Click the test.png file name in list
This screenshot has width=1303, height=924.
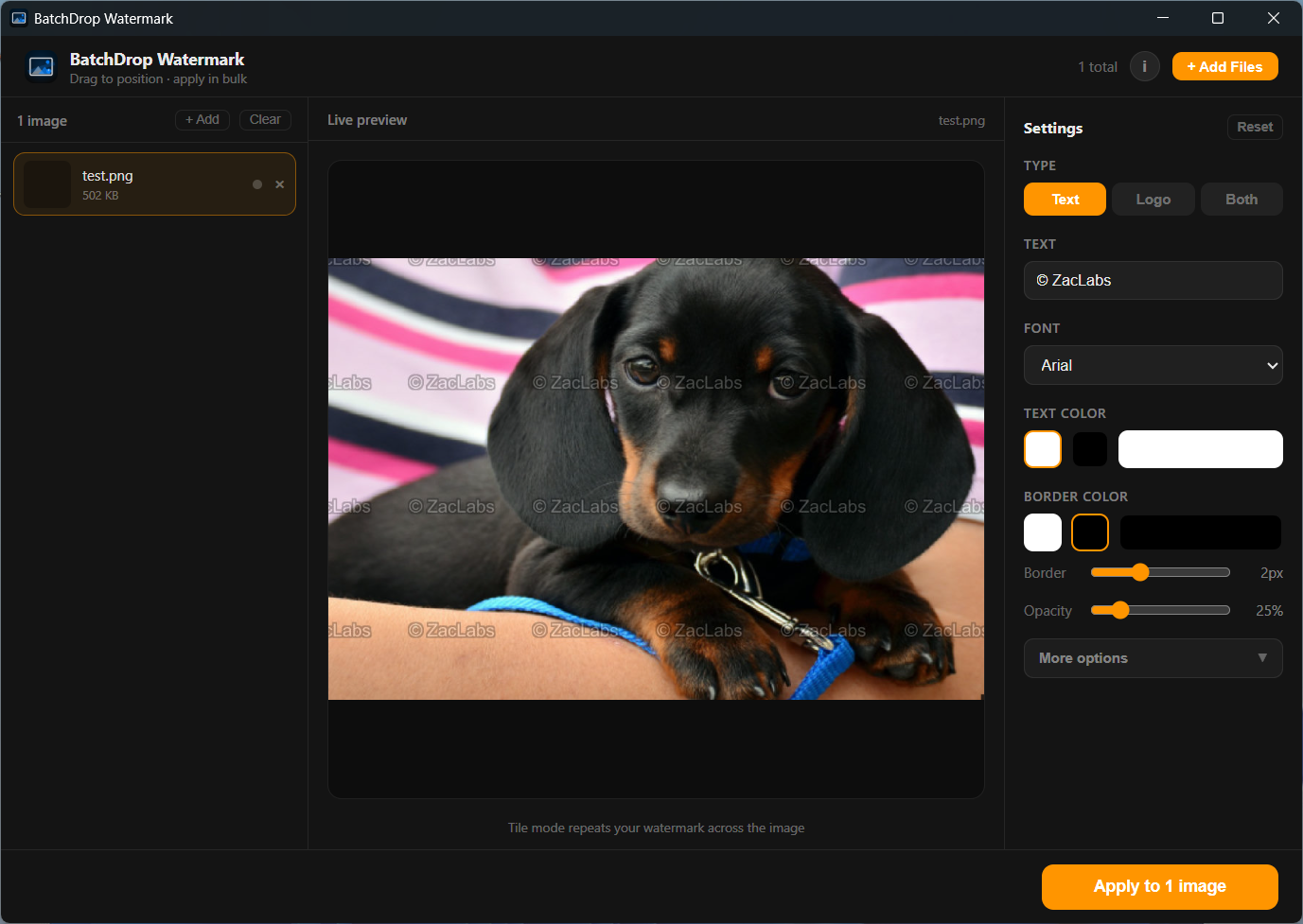pyautogui.click(x=108, y=176)
